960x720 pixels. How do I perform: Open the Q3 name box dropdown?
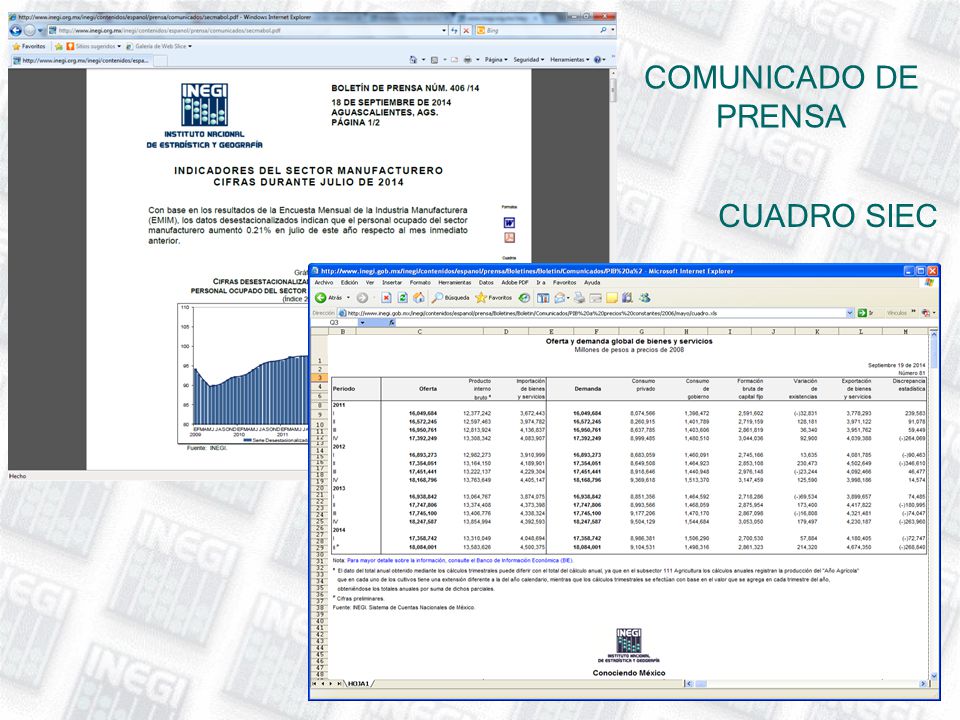point(362,323)
